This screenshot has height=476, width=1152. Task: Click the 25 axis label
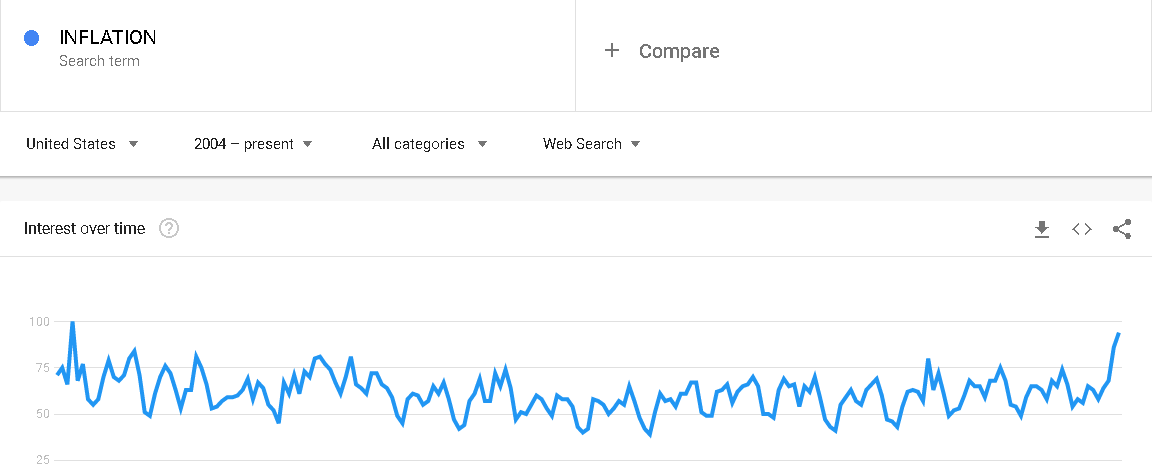pos(41,460)
